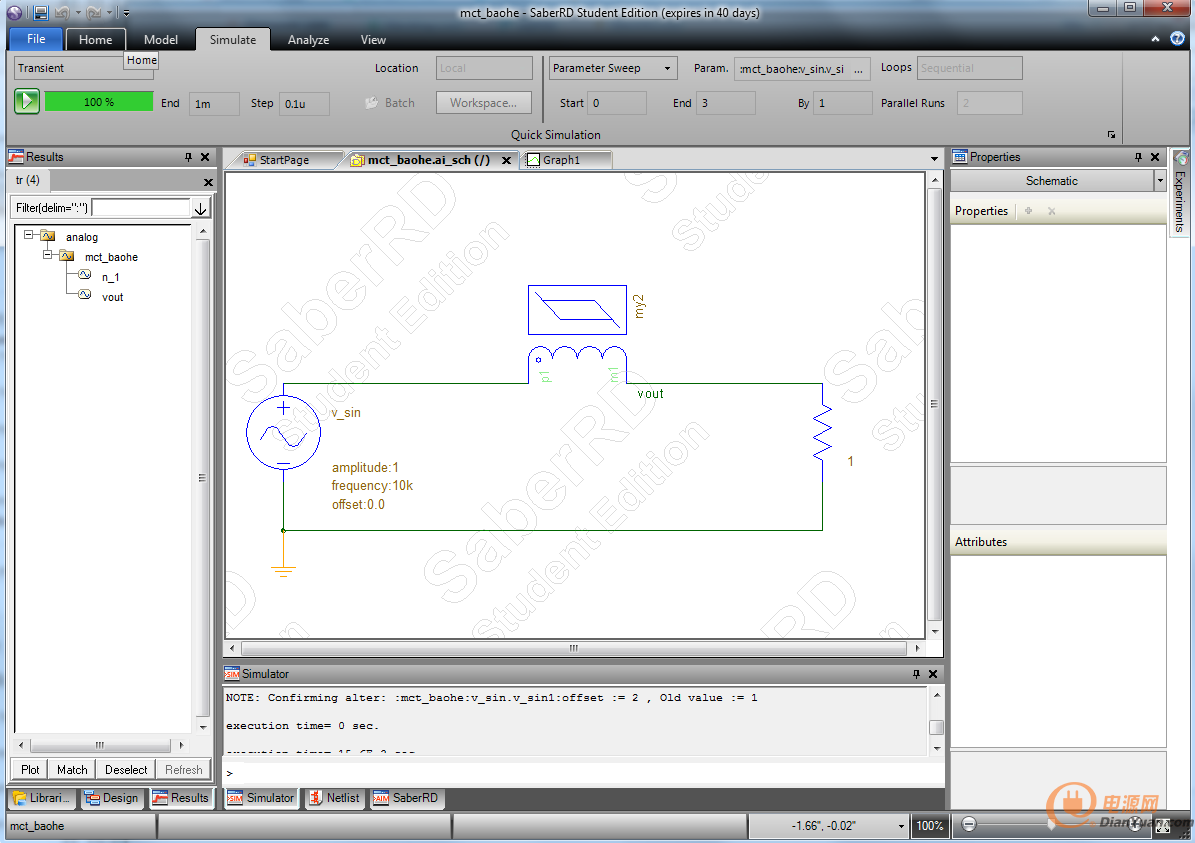Viewport: 1195px width, 843px height.
Task: Click the Plot button
Action: pos(30,770)
